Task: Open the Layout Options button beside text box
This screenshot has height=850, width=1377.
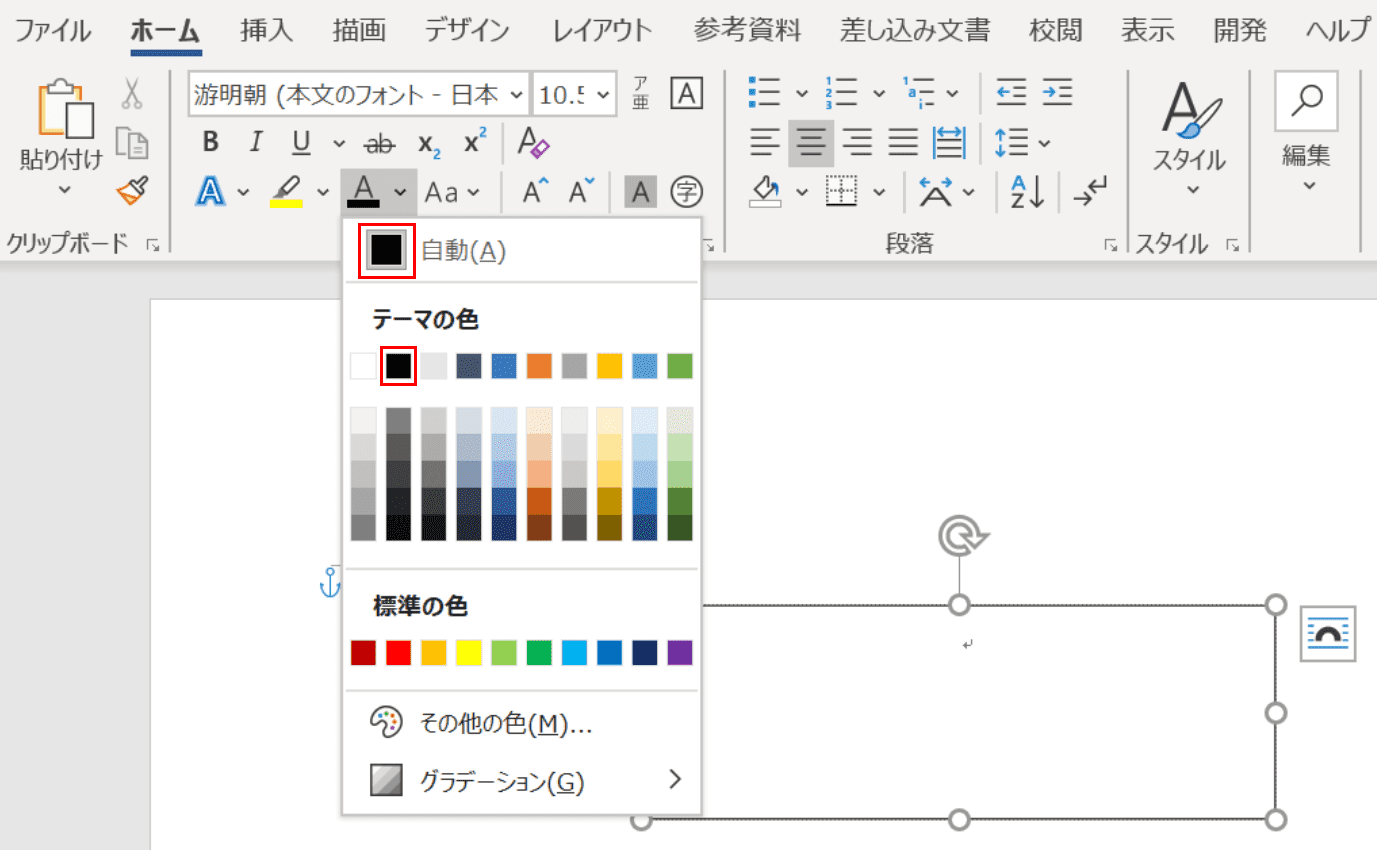Action: click(x=1327, y=633)
